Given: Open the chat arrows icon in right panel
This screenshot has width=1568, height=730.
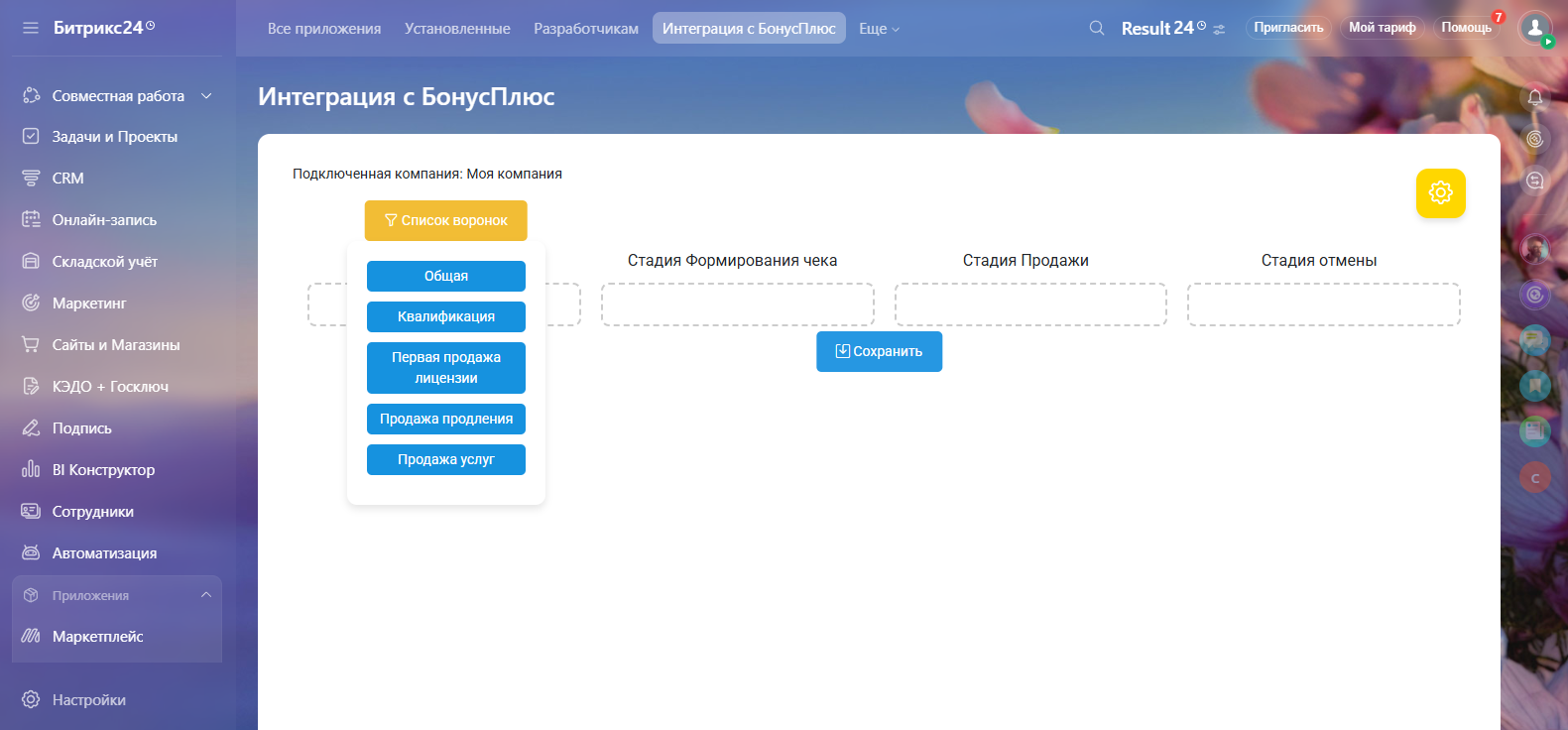Looking at the screenshot, I should (x=1535, y=181).
